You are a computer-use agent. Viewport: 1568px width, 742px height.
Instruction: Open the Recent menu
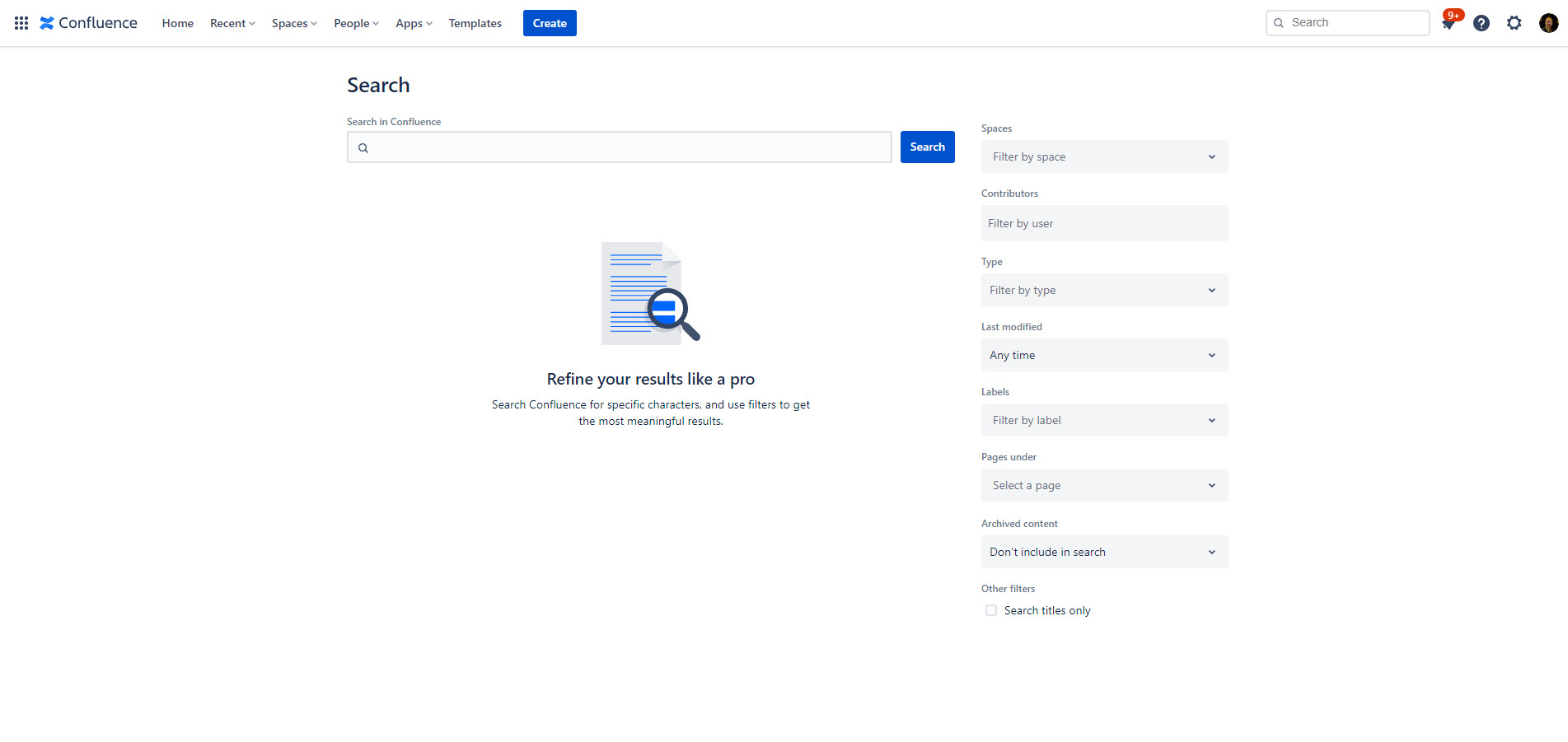point(232,23)
